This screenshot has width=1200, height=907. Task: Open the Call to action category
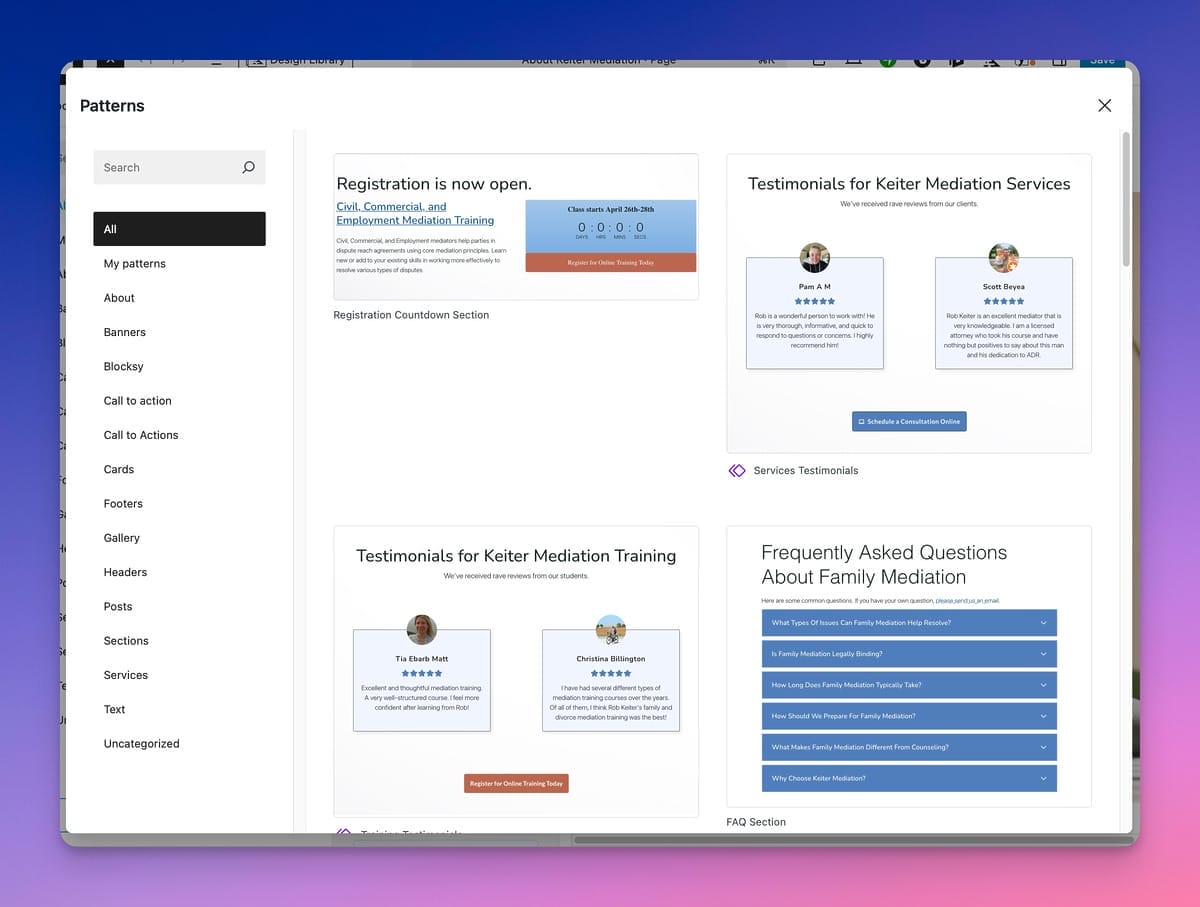pyautogui.click(x=138, y=401)
